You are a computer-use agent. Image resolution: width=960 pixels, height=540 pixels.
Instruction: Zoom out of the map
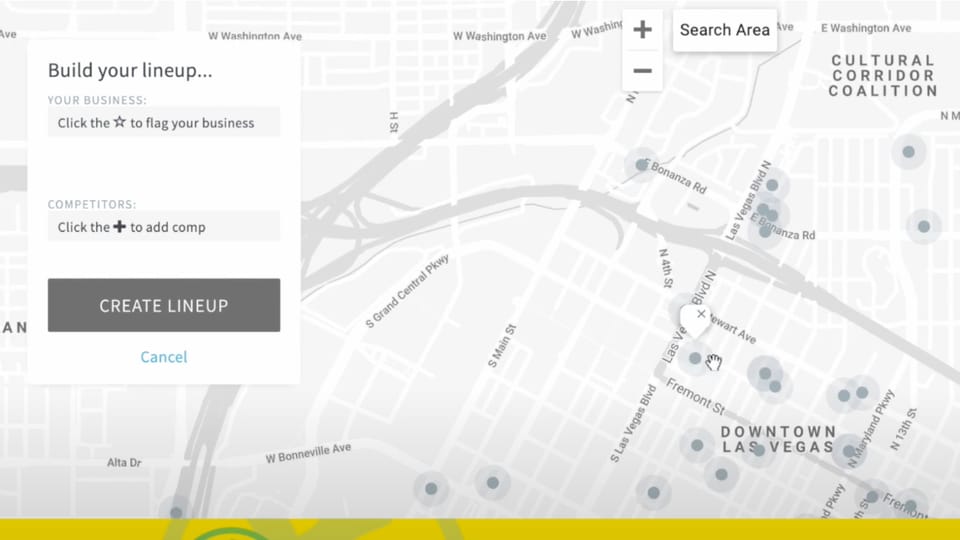[642, 71]
